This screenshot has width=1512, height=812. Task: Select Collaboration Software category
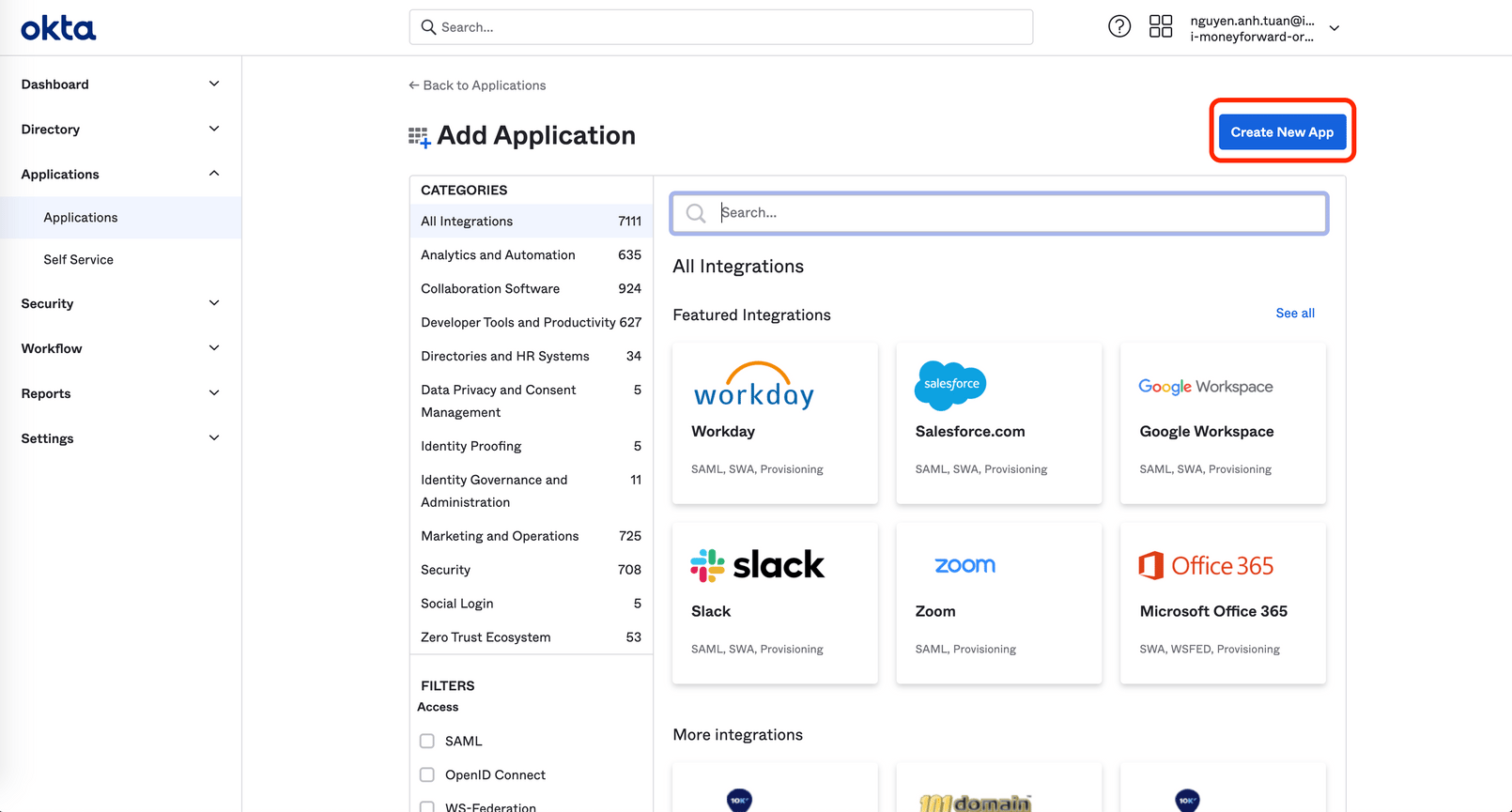coord(531,289)
